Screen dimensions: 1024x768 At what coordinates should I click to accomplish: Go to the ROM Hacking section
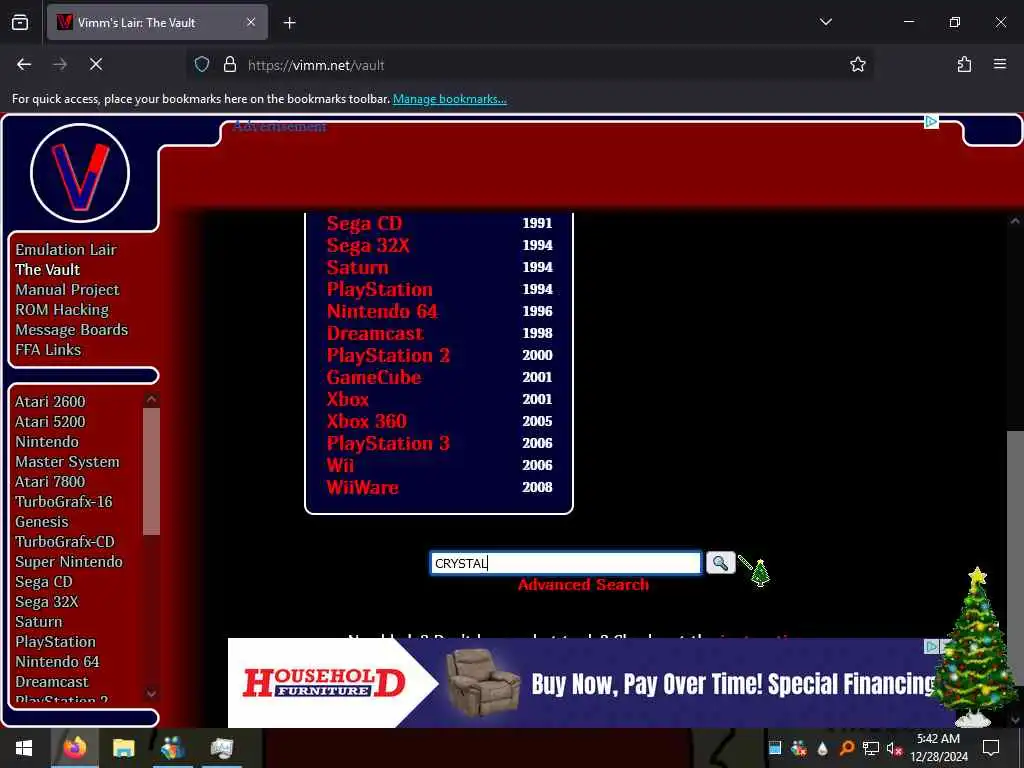62,310
